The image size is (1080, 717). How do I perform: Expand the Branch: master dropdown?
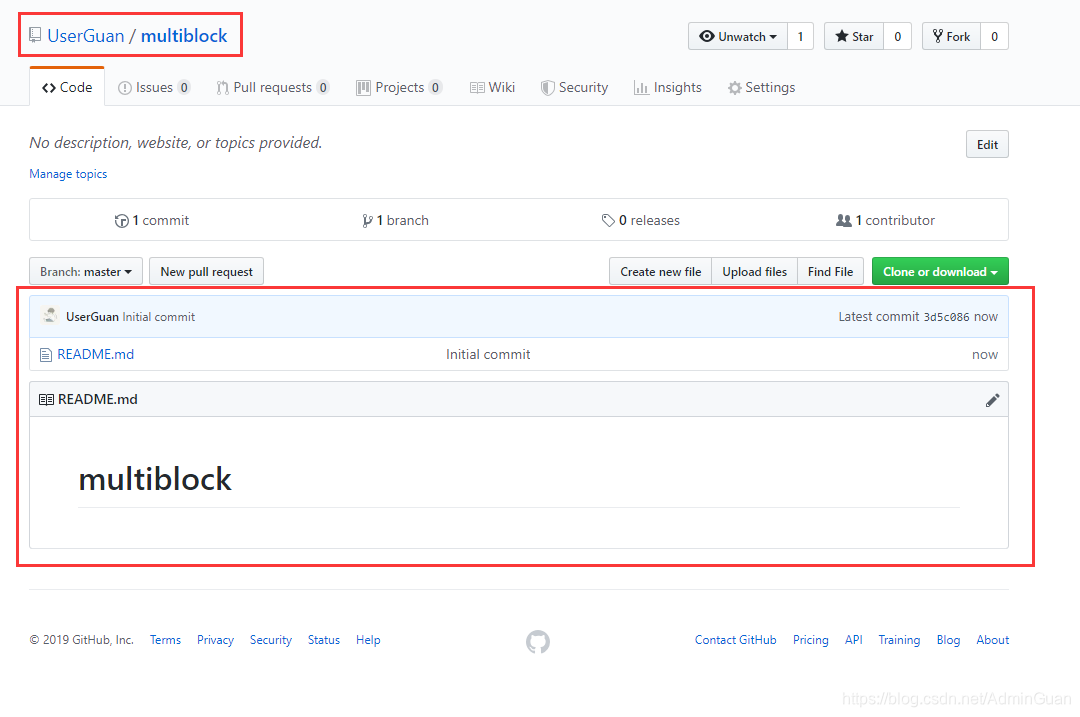point(86,271)
